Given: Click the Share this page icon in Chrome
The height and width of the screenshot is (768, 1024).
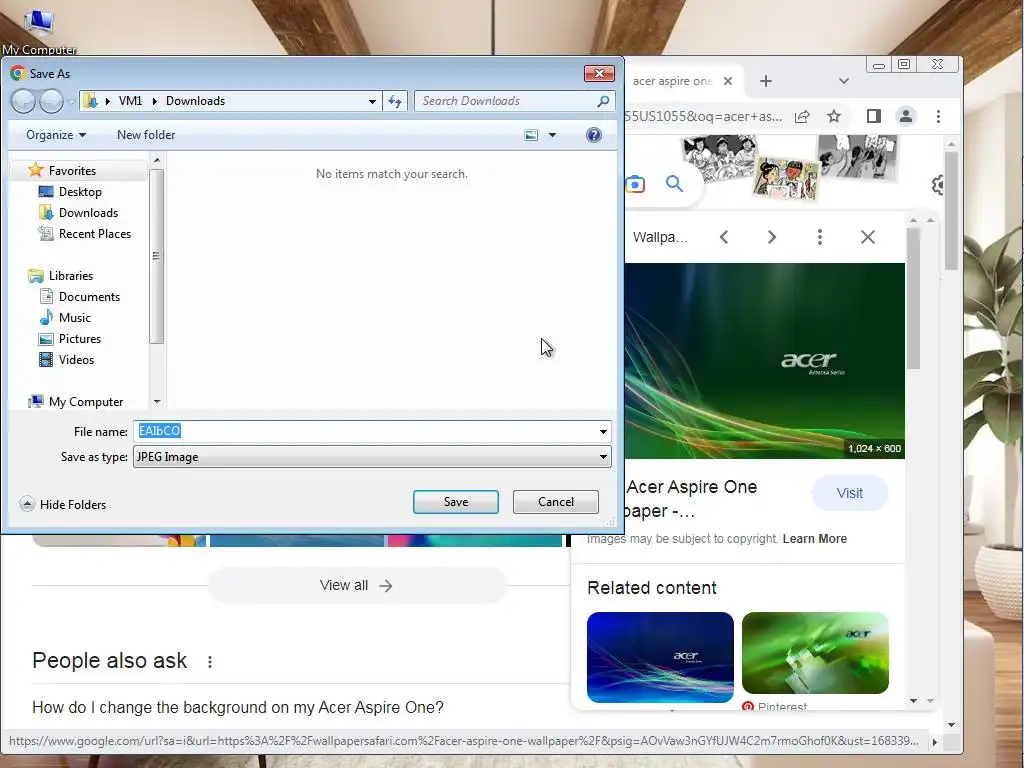Looking at the screenshot, I should click(x=802, y=116).
